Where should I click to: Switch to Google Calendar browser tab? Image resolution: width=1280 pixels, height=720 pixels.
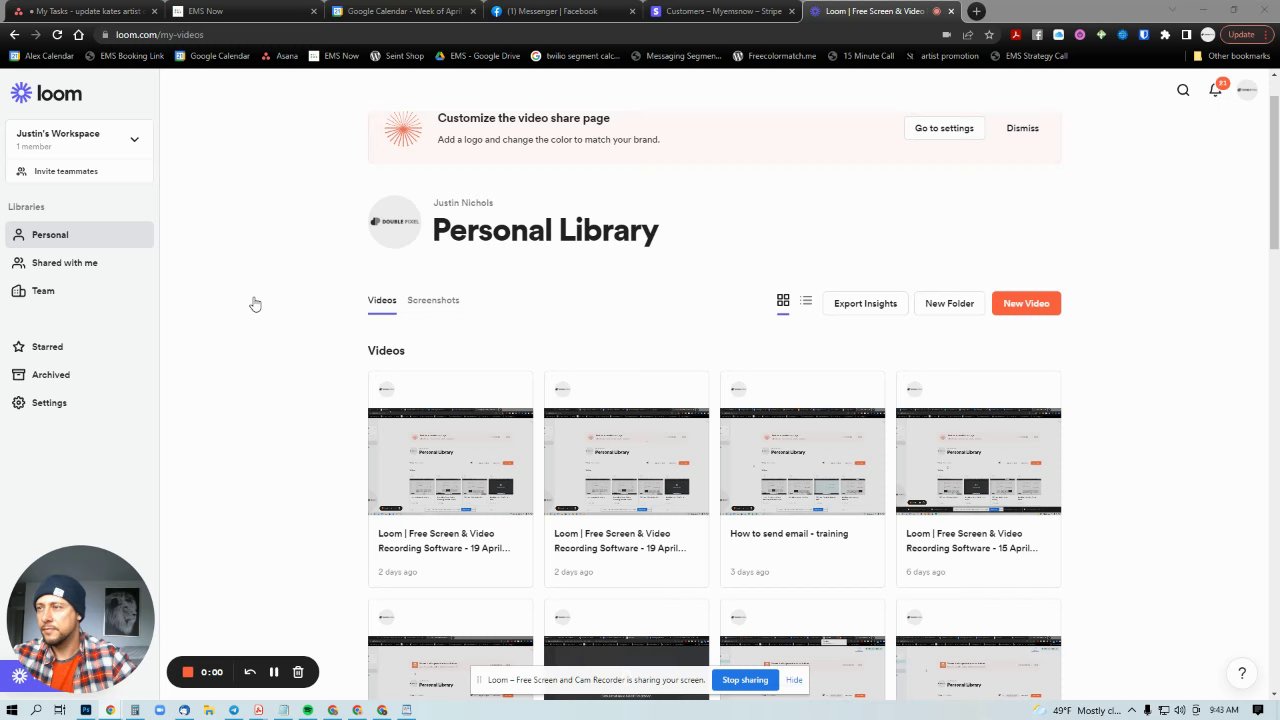click(x=403, y=11)
